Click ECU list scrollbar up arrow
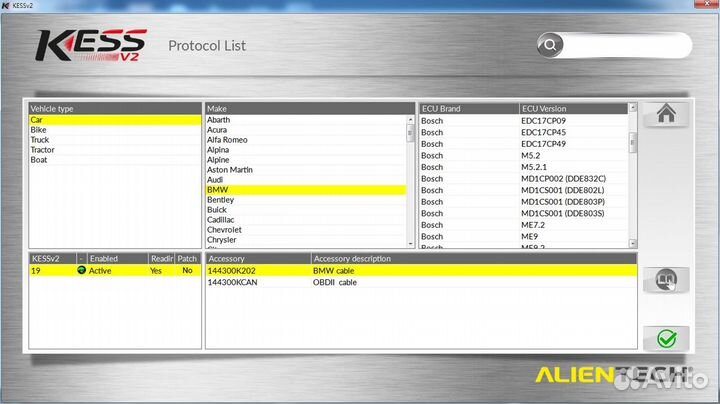720x404 pixels. (633, 107)
